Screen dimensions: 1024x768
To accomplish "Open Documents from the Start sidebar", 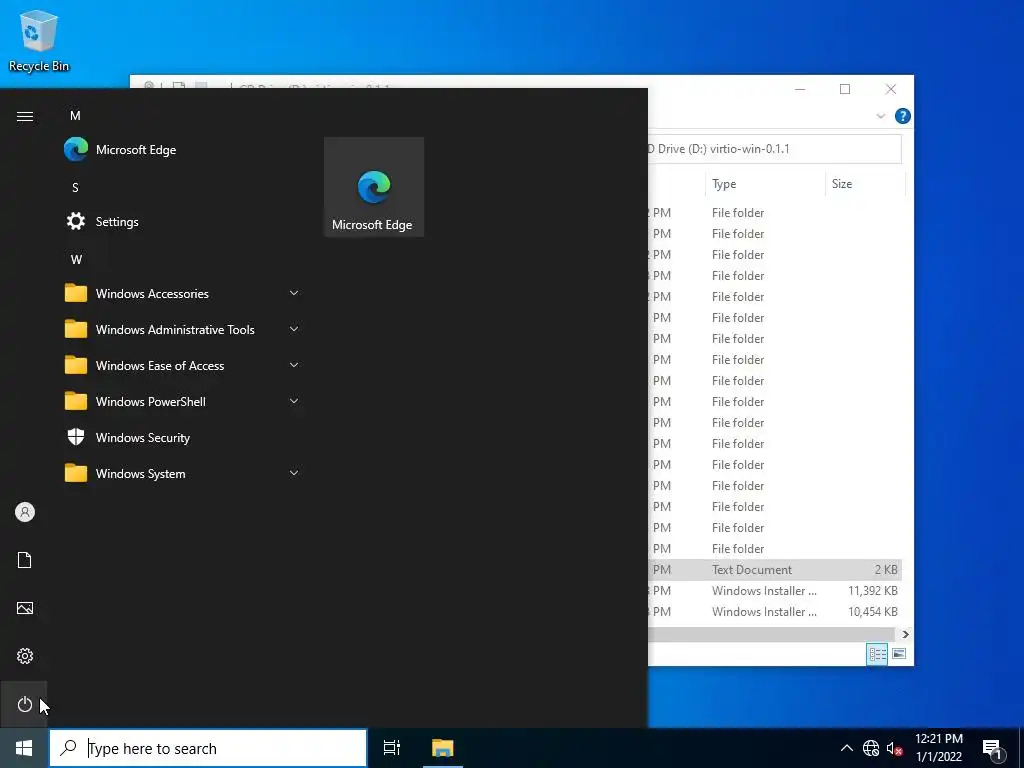I will tap(24, 560).
